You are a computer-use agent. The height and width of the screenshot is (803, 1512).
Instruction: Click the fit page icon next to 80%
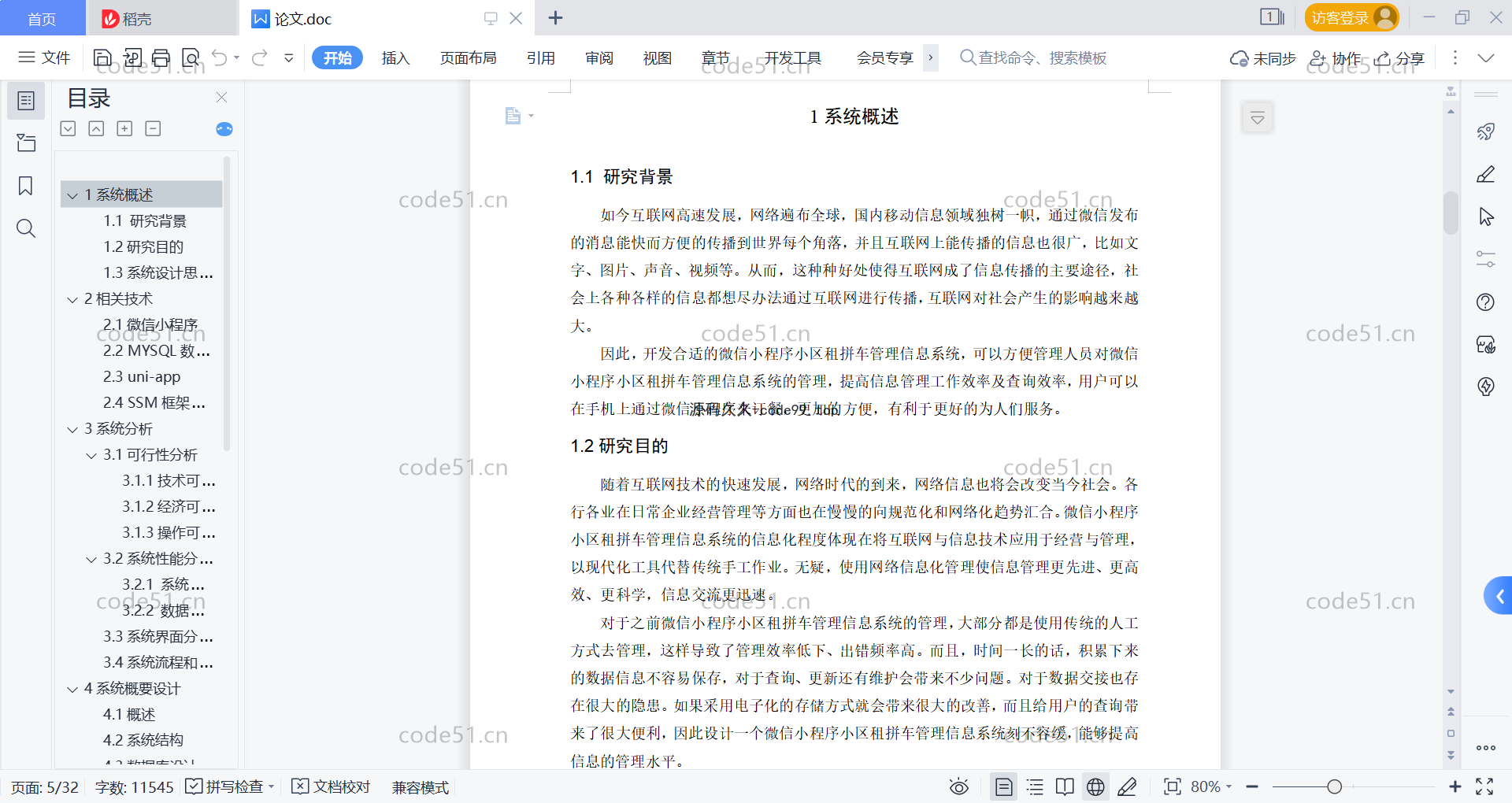tap(1172, 786)
